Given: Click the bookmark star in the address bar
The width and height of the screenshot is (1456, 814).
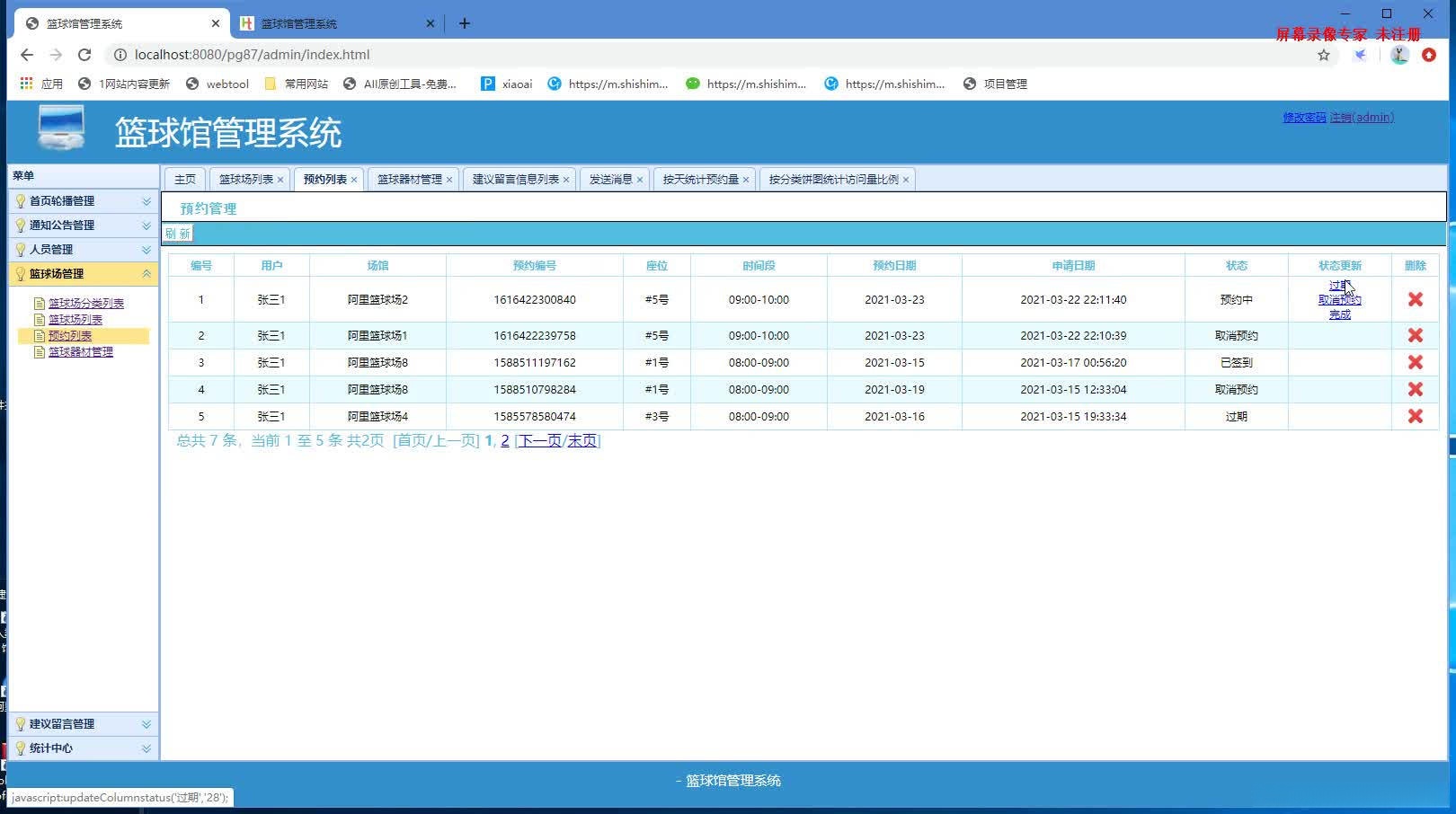Looking at the screenshot, I should (1322, 55).
